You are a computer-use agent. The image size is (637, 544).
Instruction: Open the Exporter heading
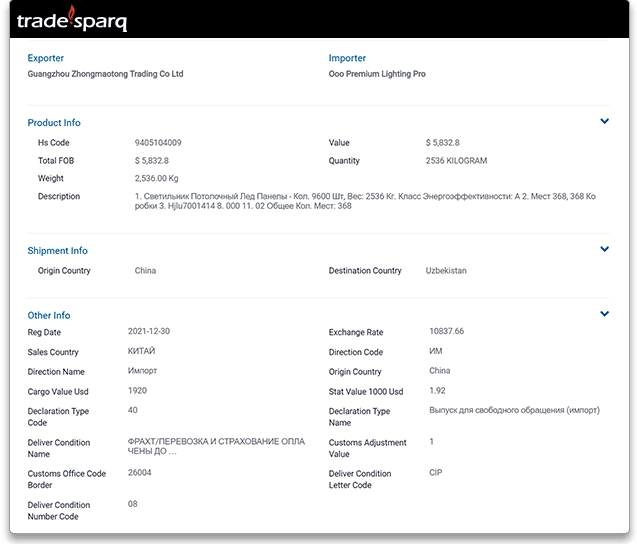[x=46, y=58]
